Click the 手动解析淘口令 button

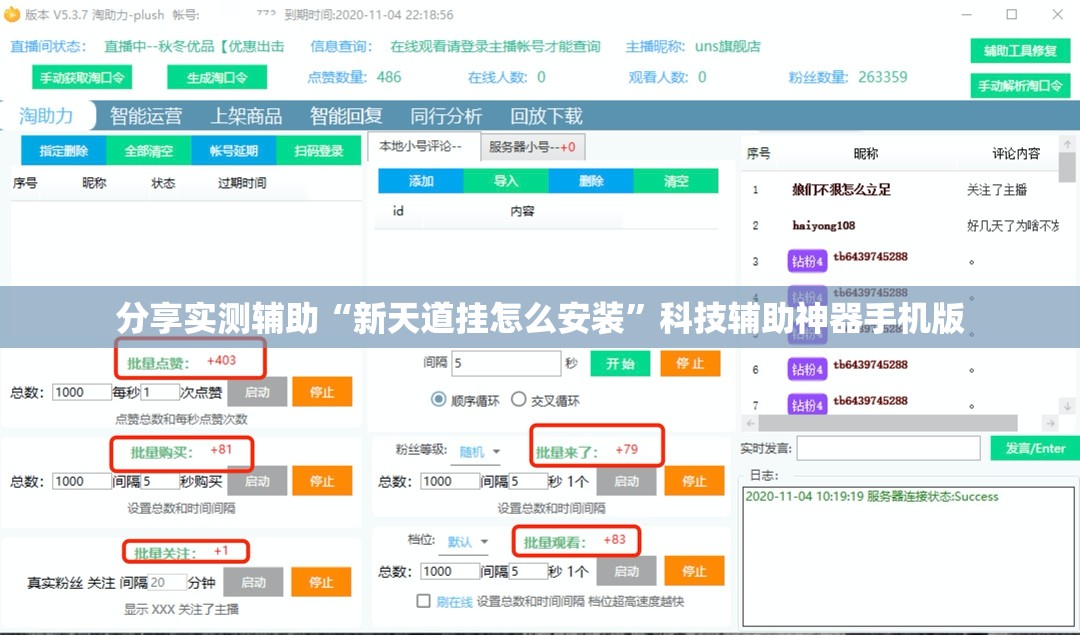[x=1020, y=85]
